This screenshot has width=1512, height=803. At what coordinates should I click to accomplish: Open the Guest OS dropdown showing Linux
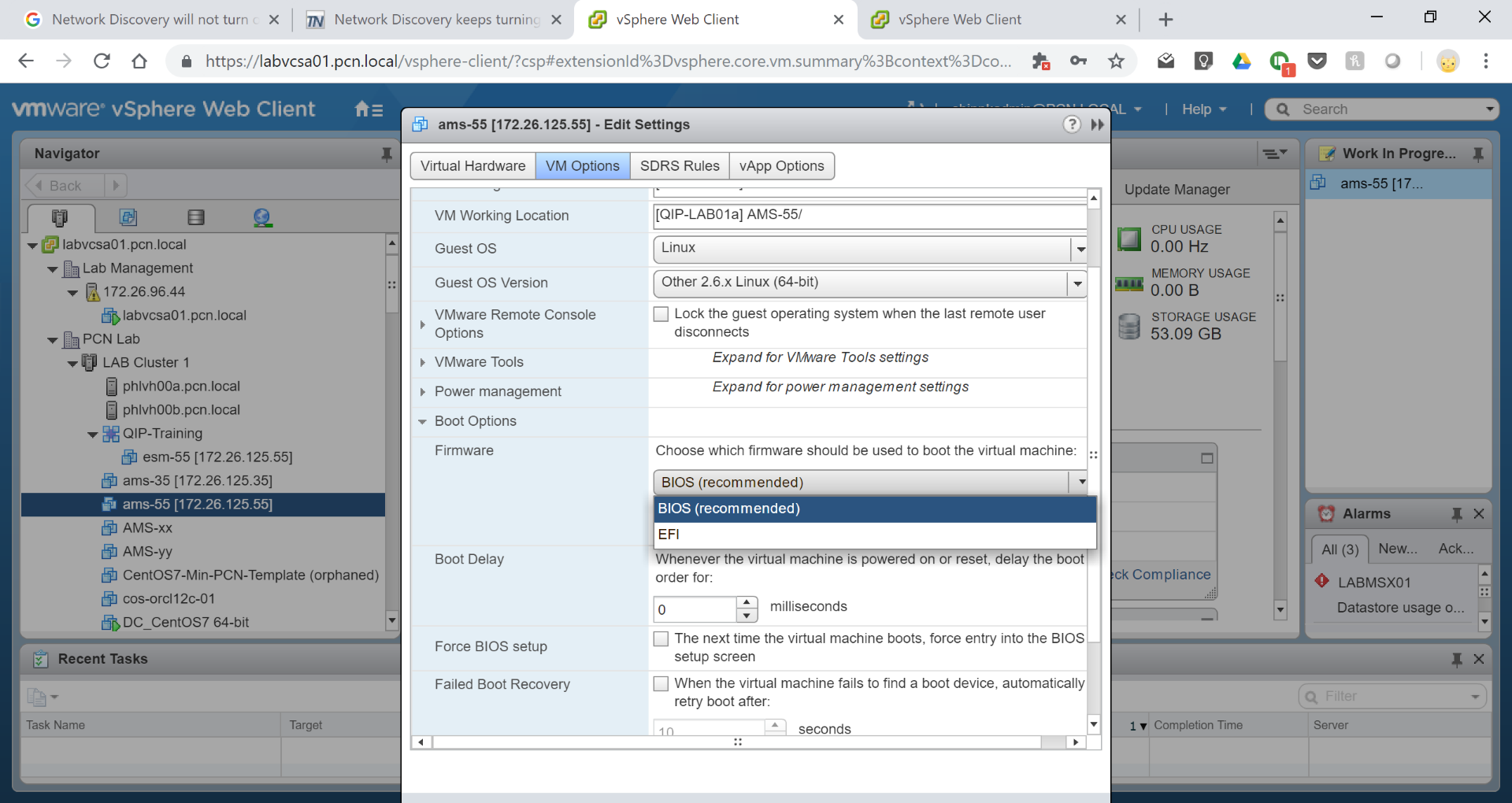(870, 249)
